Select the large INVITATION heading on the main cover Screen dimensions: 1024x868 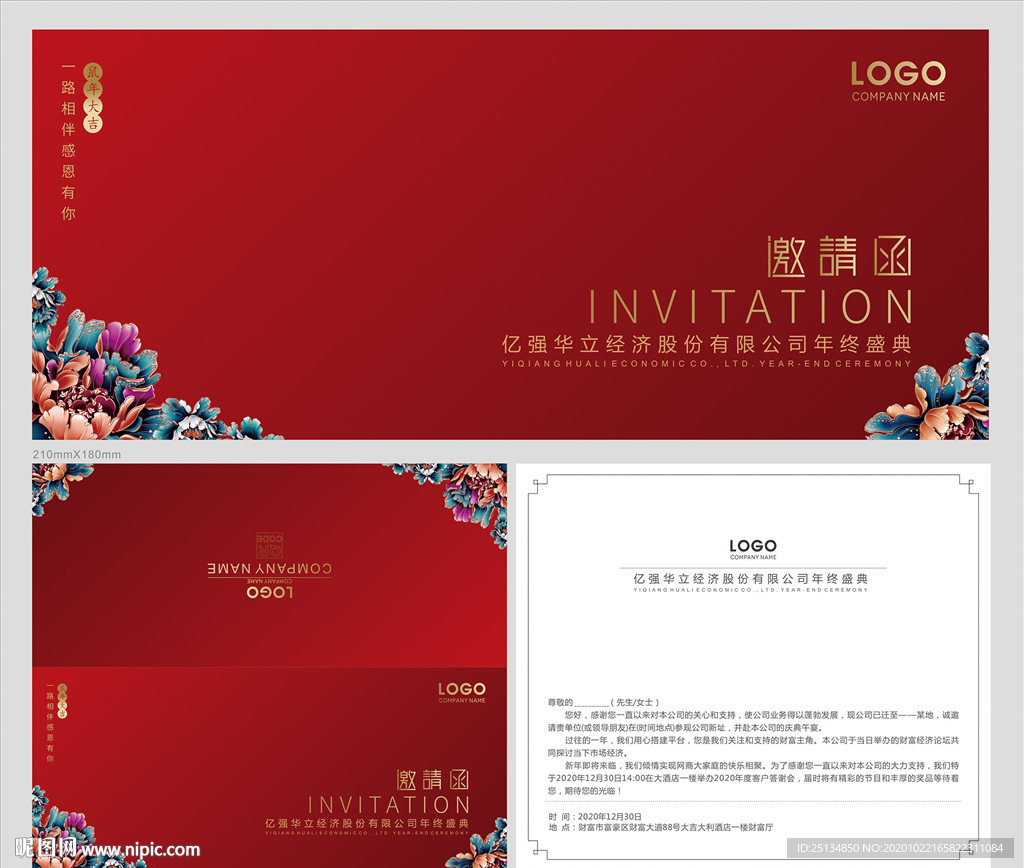point(750,307)
